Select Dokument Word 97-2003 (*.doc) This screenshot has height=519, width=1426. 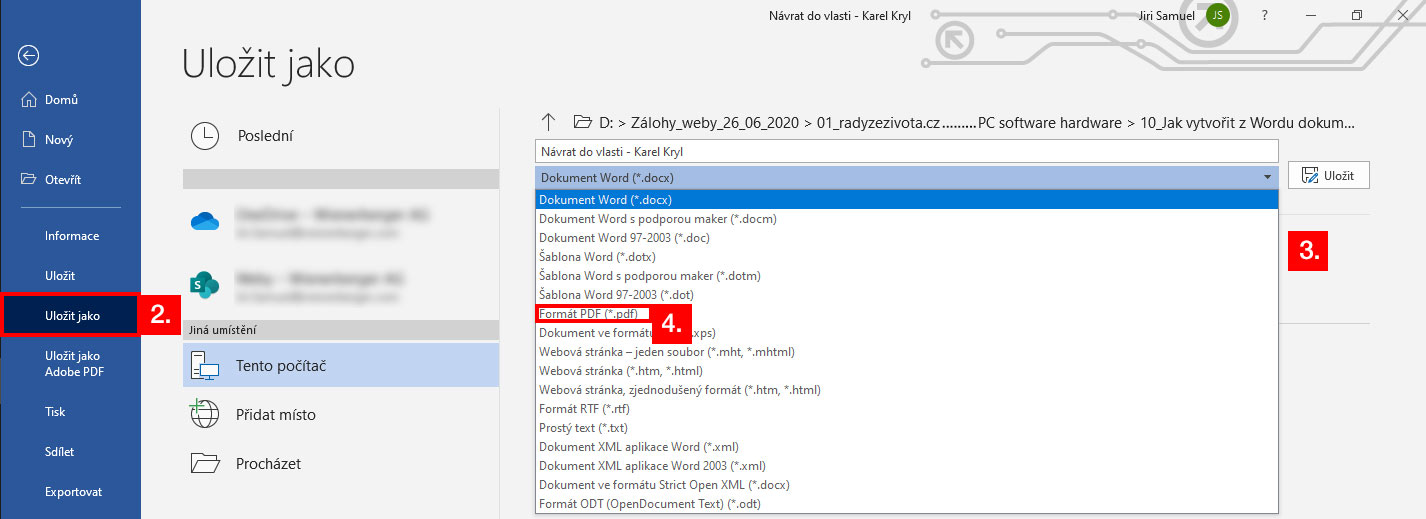906,237
